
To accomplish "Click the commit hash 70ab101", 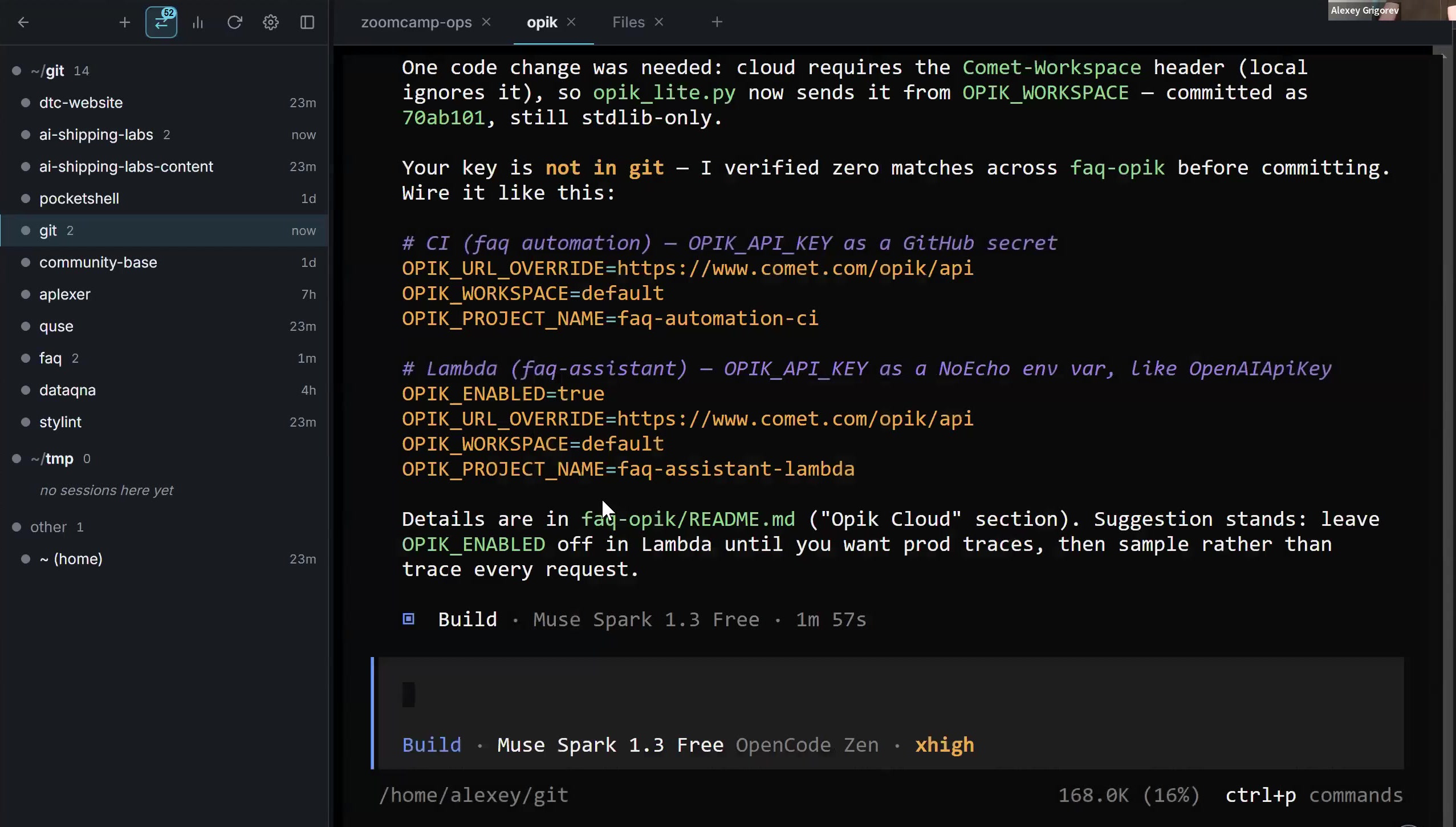I will click(x=444, y=117).
